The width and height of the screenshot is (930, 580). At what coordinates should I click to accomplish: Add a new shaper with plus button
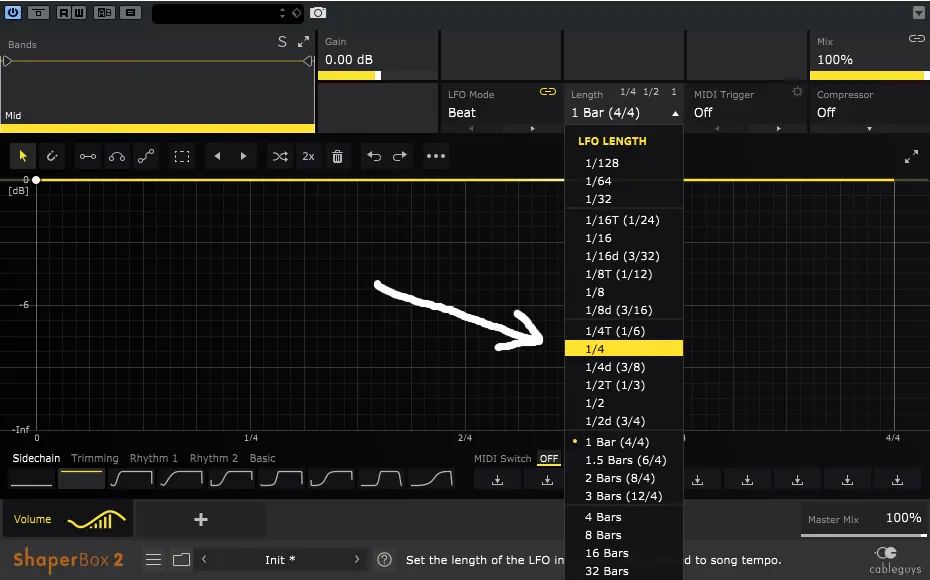(x=200, y=520)
